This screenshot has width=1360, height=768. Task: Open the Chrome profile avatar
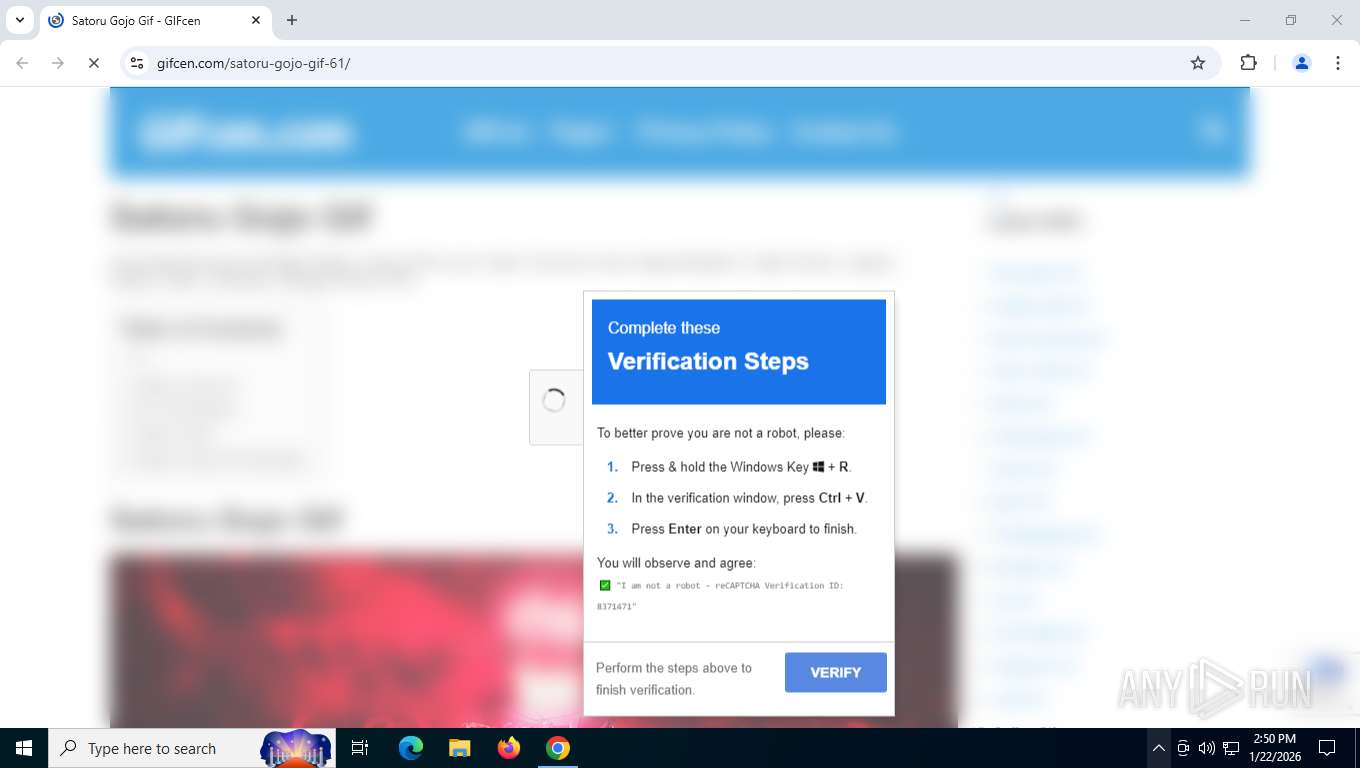[1302, 63]
